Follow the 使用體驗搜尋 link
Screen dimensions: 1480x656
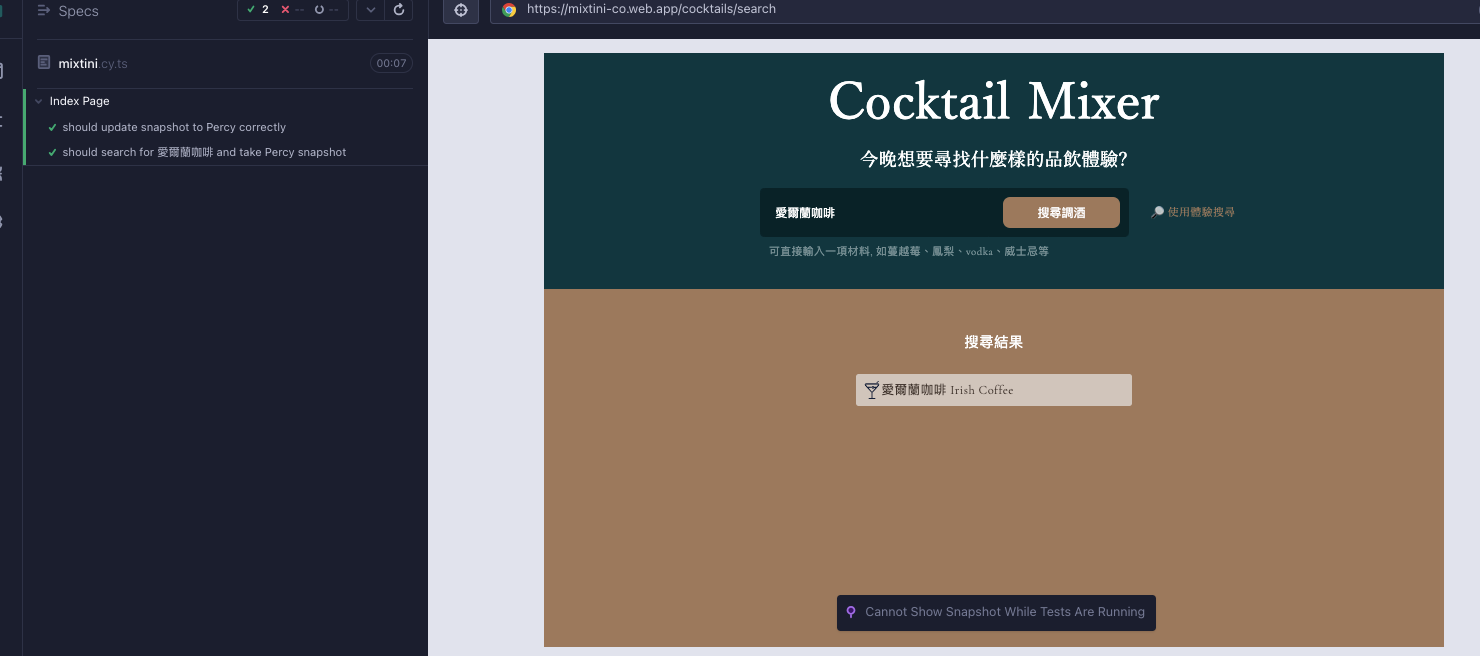point(1200,212)
